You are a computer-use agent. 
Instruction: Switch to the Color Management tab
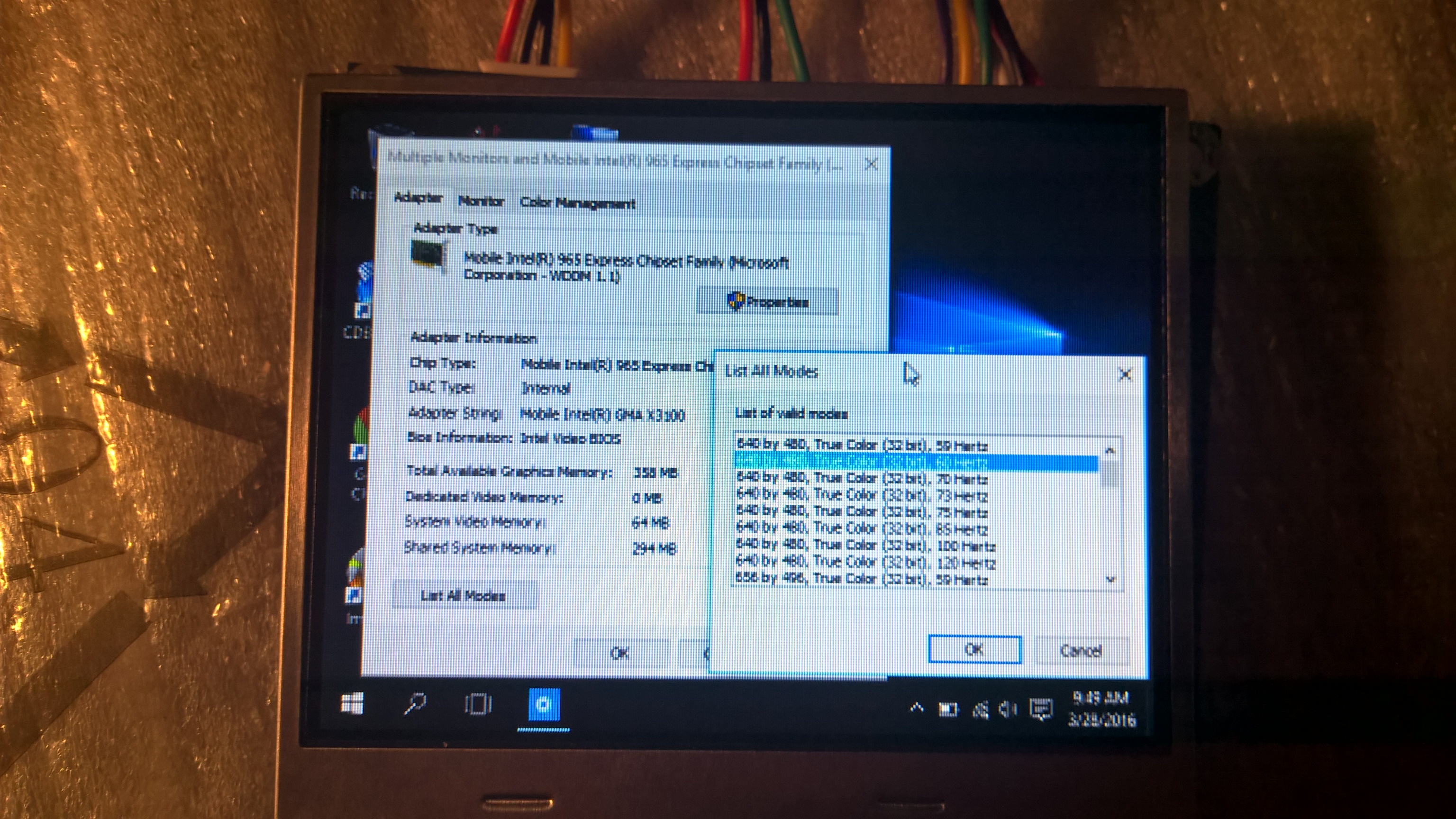click(578, 203)
